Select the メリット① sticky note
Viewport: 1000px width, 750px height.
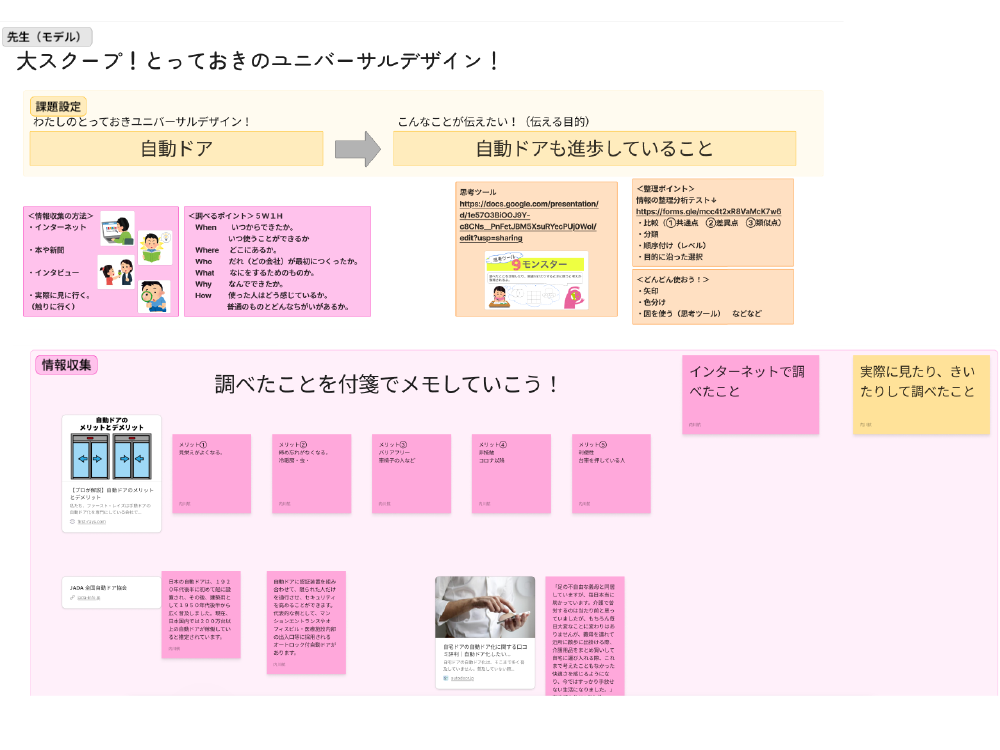coord(209,473)
